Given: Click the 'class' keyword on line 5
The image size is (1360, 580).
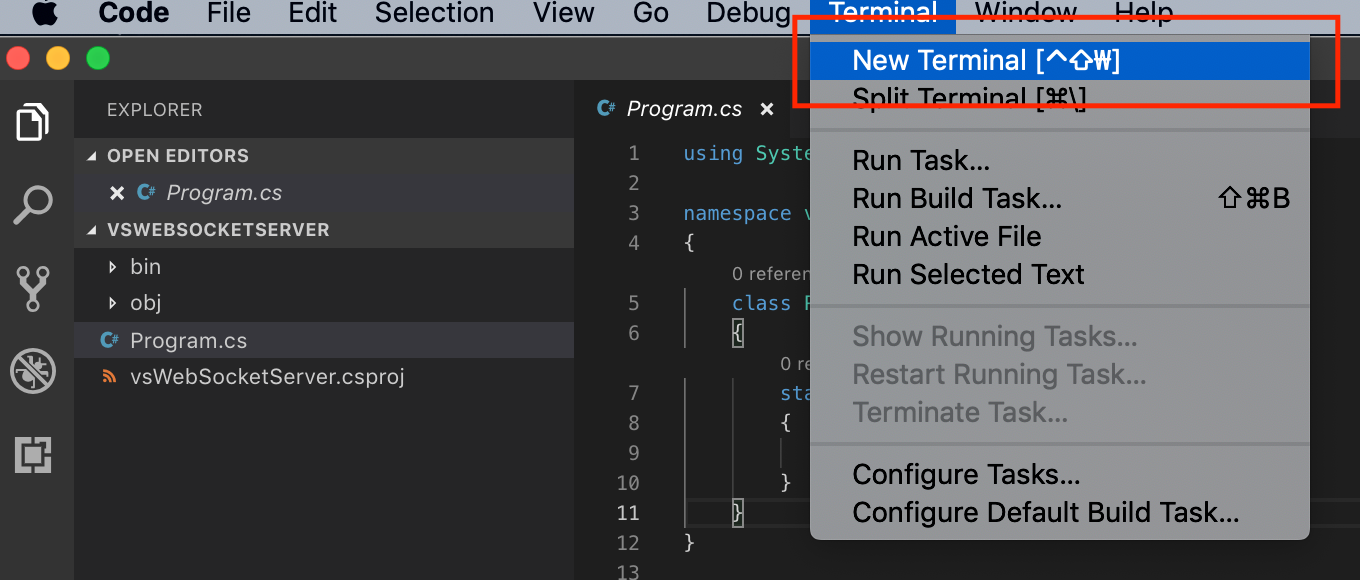Looking at the screenshot, I should click(761, 303).
